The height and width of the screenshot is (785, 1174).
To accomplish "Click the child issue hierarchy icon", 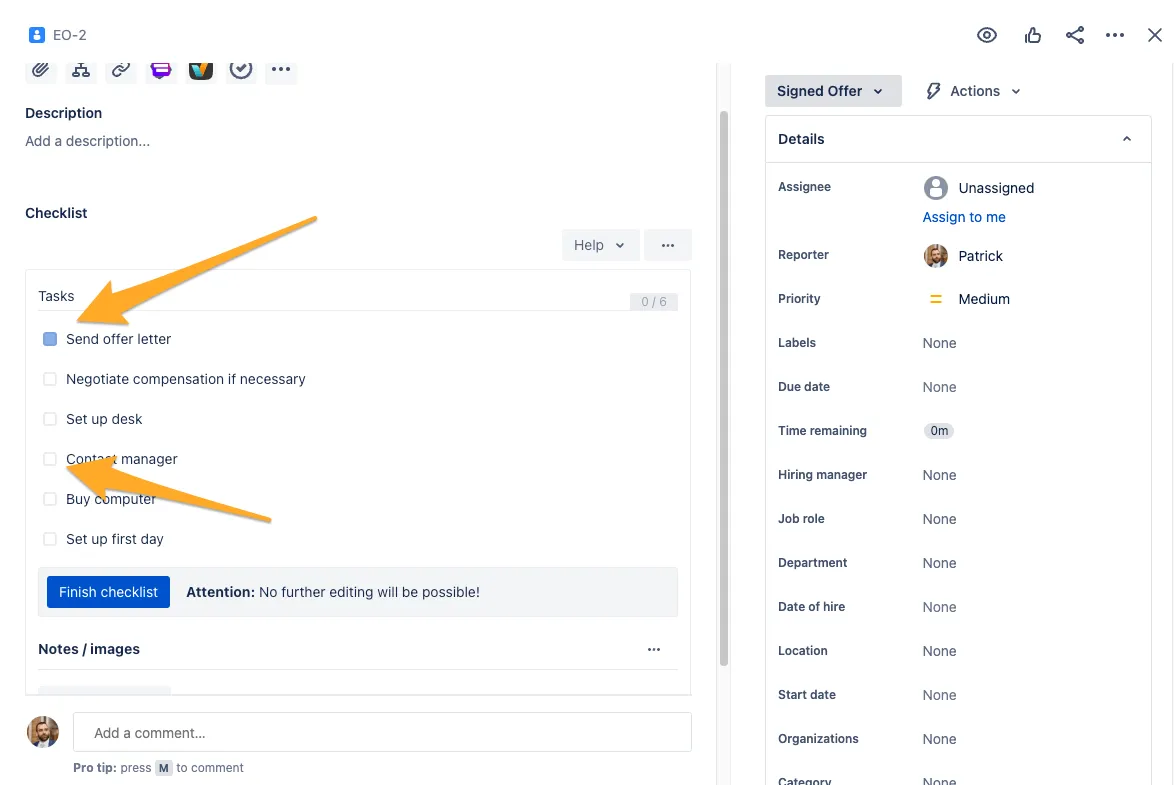I will (x=81, y=69).
